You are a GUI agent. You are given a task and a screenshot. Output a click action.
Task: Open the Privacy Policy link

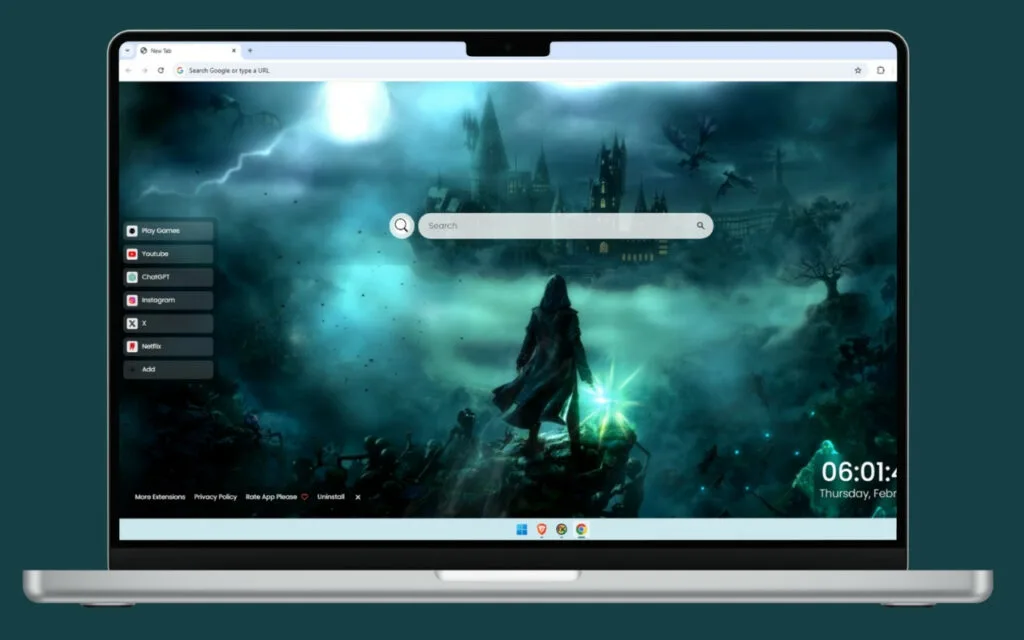coord(216,497)
